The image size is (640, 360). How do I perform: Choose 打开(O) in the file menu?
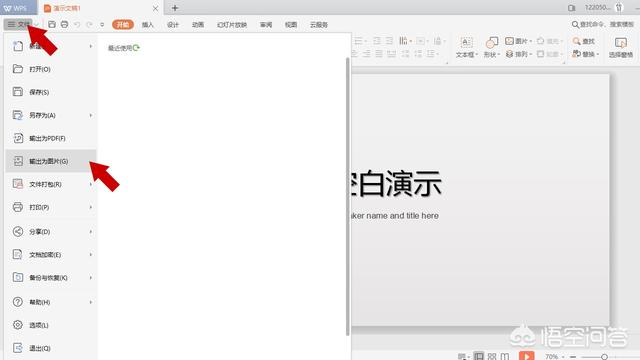51,69
